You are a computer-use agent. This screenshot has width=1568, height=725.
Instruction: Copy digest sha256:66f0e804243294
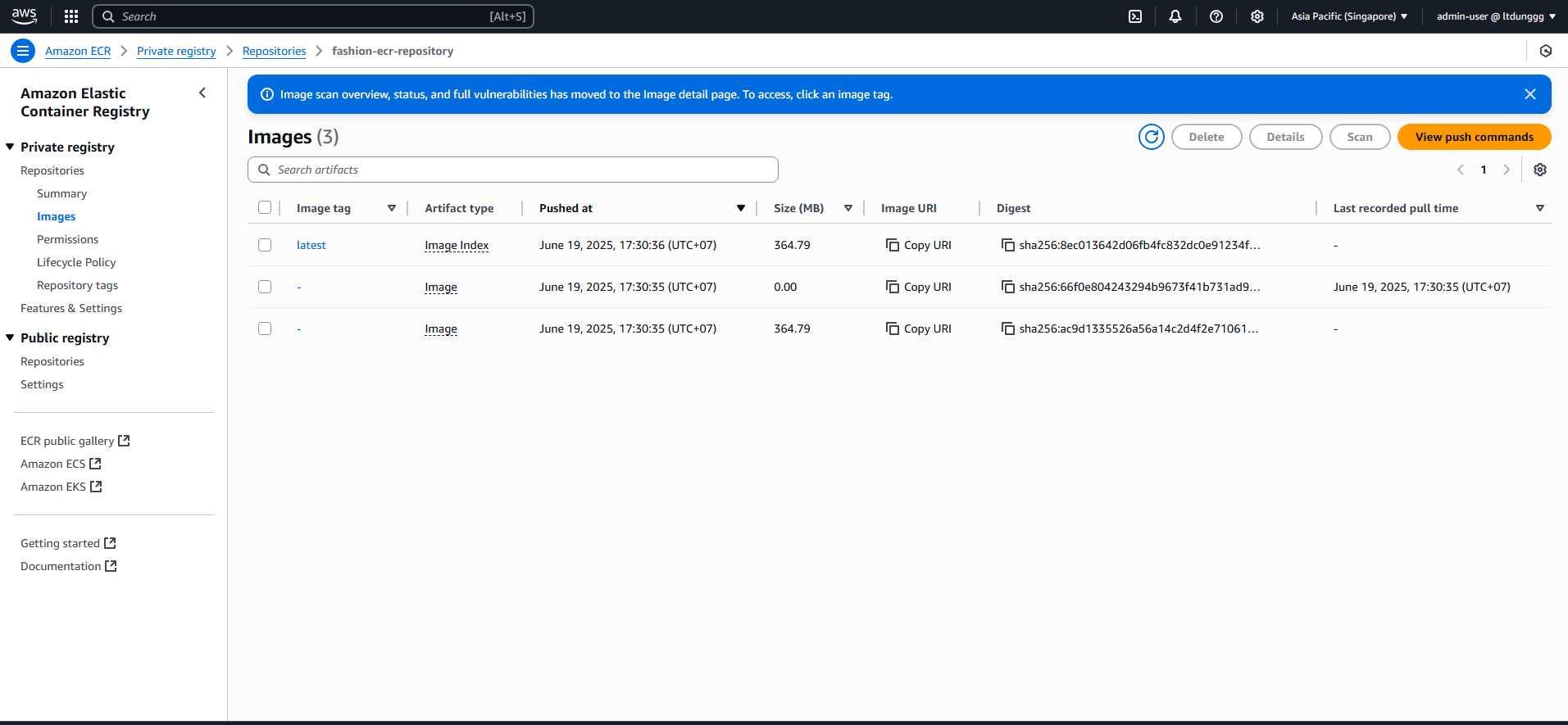point(1008,287)
